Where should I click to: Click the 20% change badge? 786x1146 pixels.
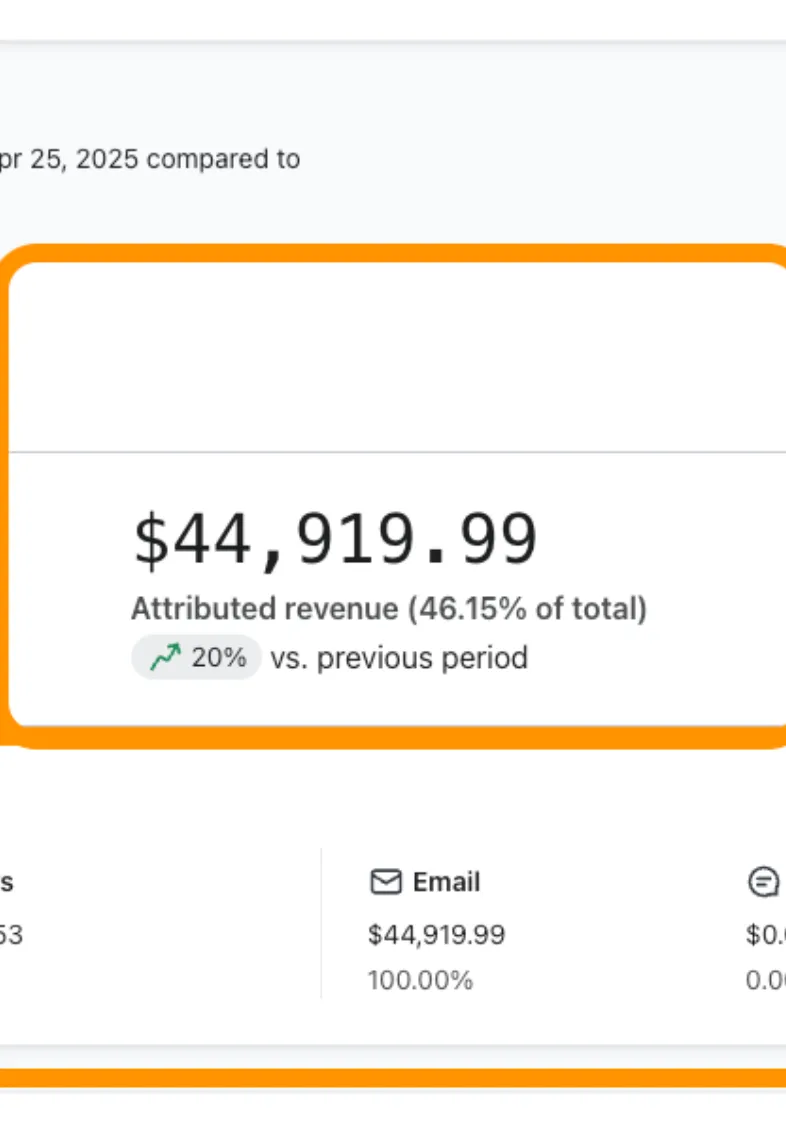(x=196, y=658)
